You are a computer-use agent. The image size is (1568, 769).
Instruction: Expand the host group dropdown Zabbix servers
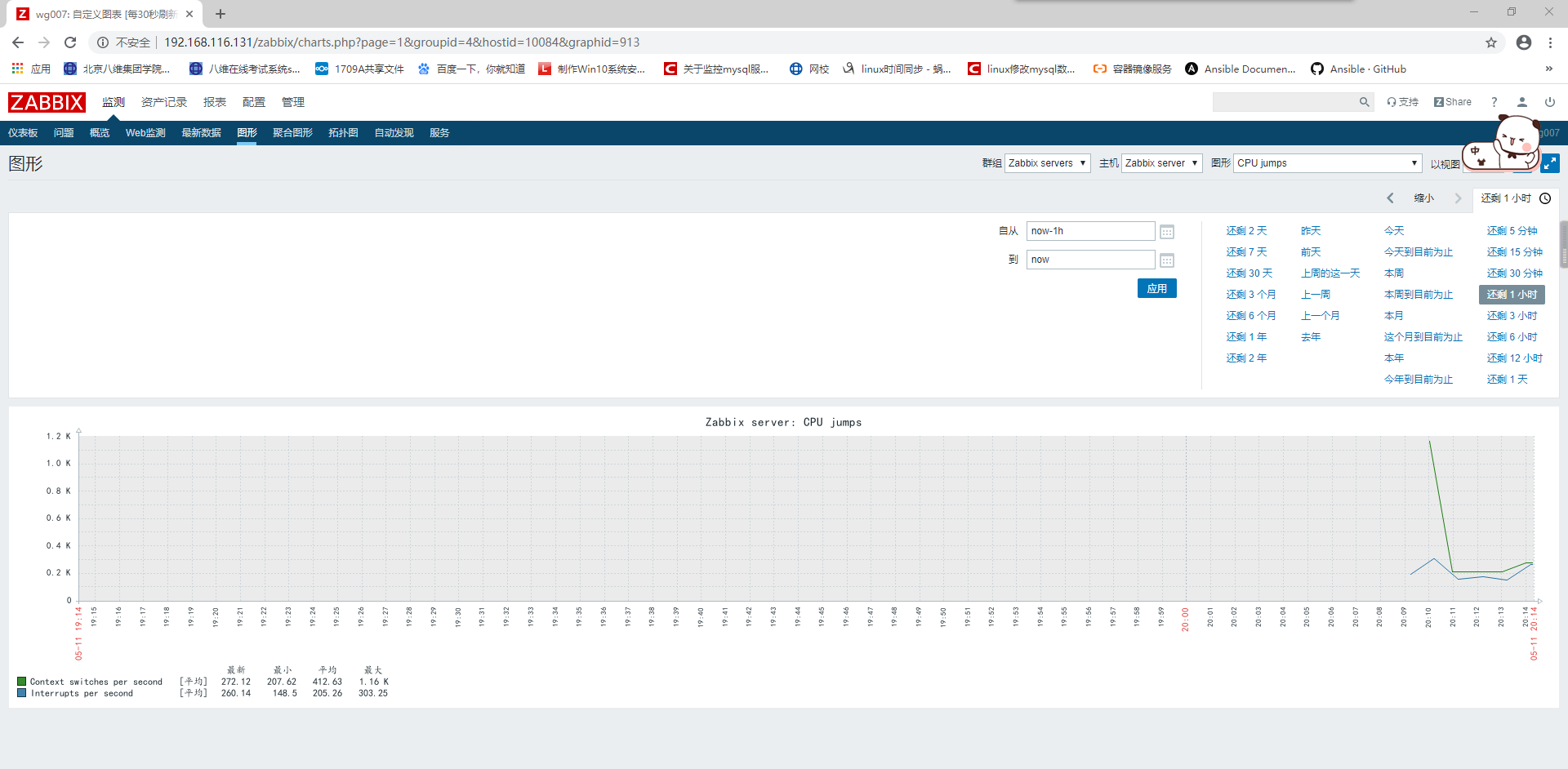pos(1048,163)
